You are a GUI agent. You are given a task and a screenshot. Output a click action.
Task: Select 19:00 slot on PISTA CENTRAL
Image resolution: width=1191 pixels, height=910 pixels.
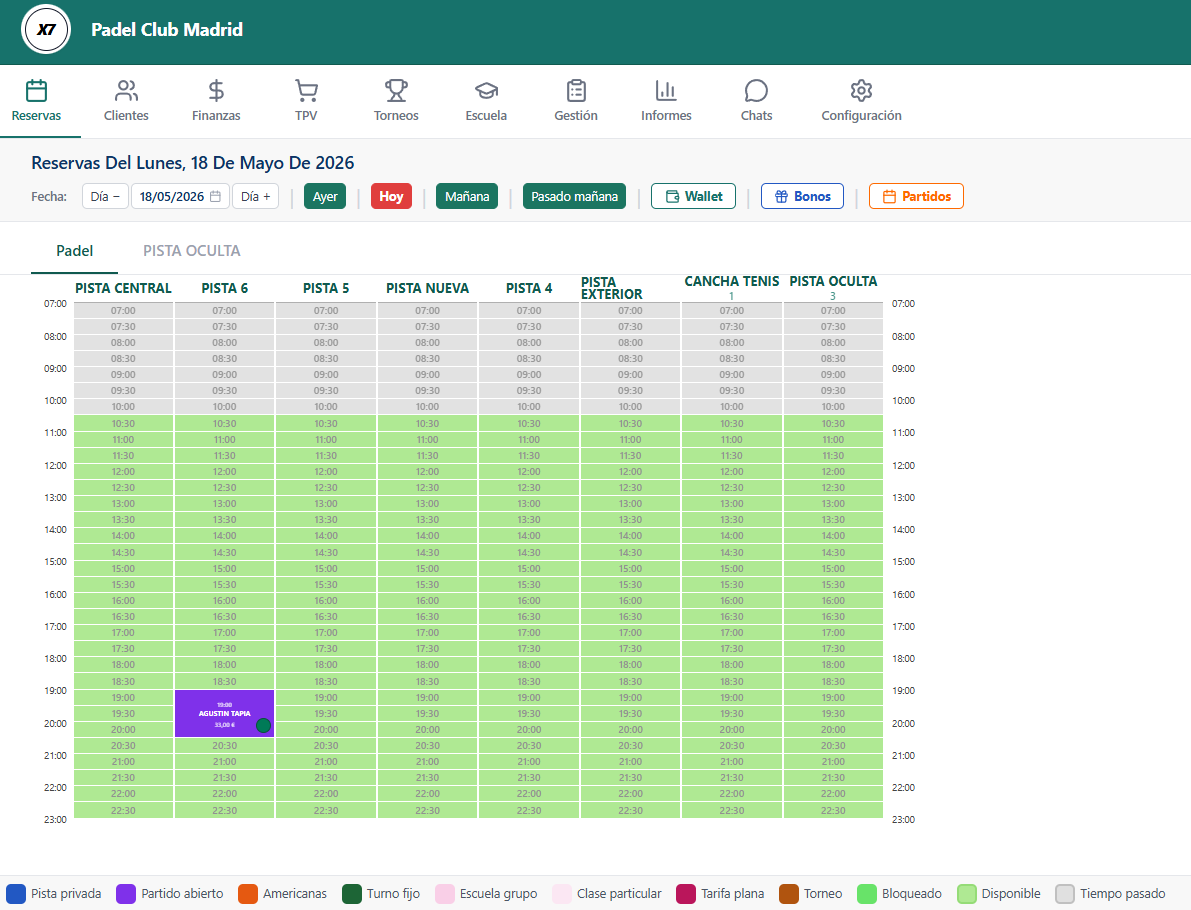click(123, 697)
